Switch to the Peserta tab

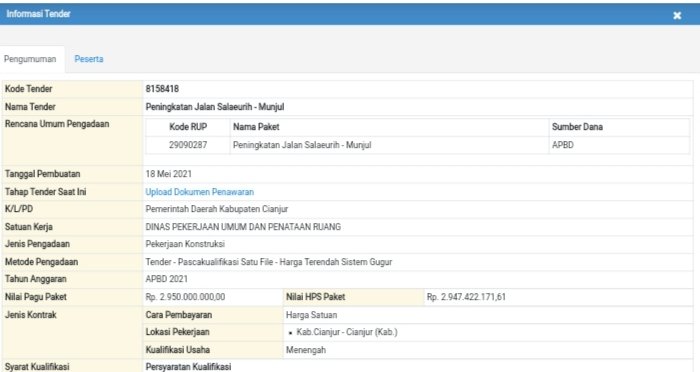(89, 59)
